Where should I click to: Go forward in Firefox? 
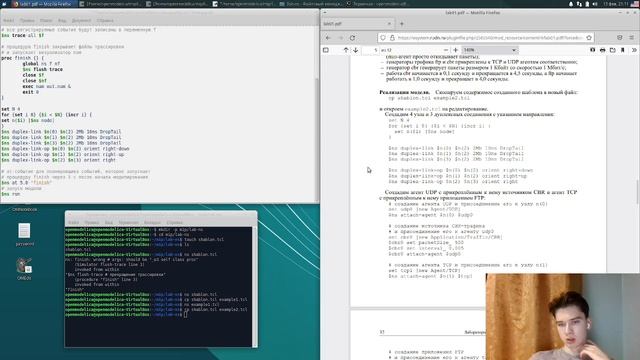click(x=340, y=38)
